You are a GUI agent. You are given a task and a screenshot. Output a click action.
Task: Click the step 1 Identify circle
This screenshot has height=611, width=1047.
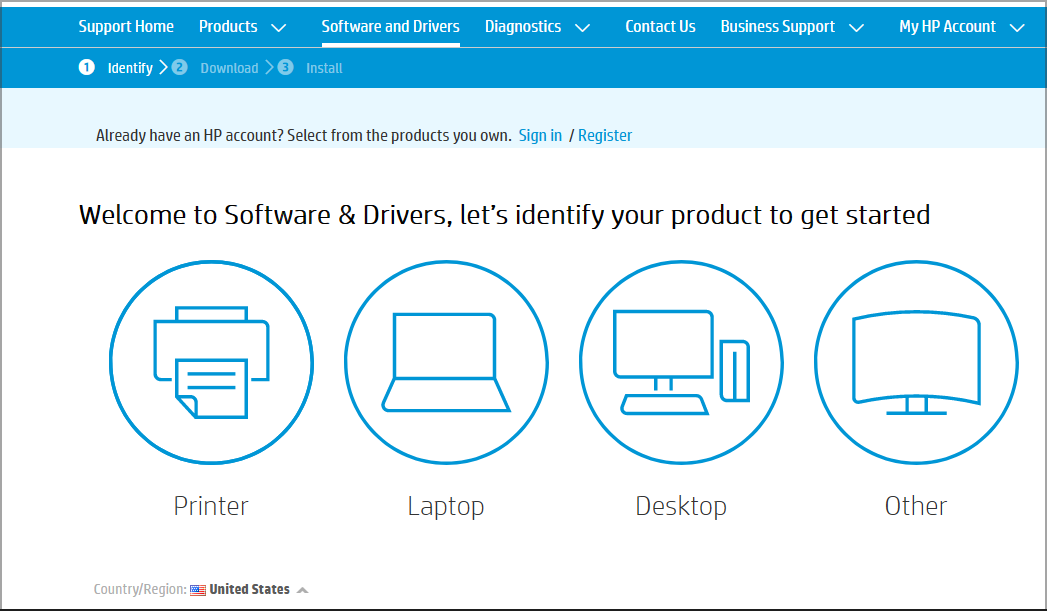[x=86, y=67]
